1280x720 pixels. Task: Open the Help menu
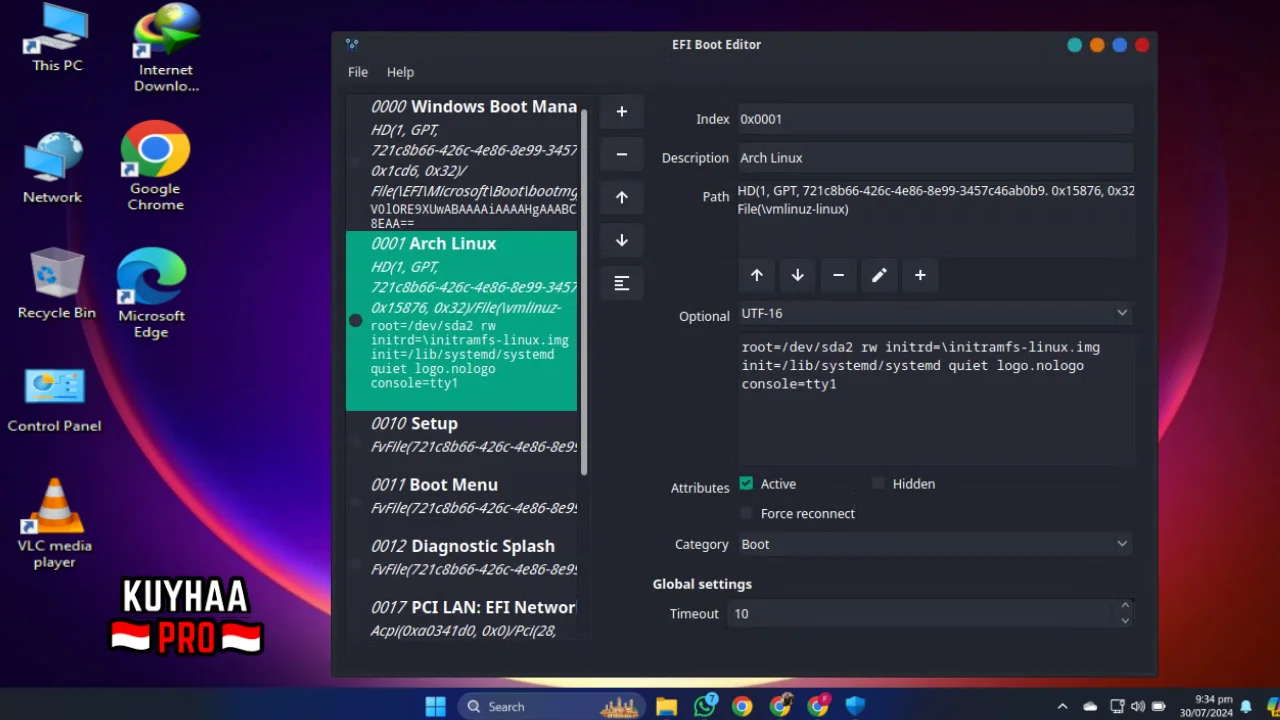point(400,72)
